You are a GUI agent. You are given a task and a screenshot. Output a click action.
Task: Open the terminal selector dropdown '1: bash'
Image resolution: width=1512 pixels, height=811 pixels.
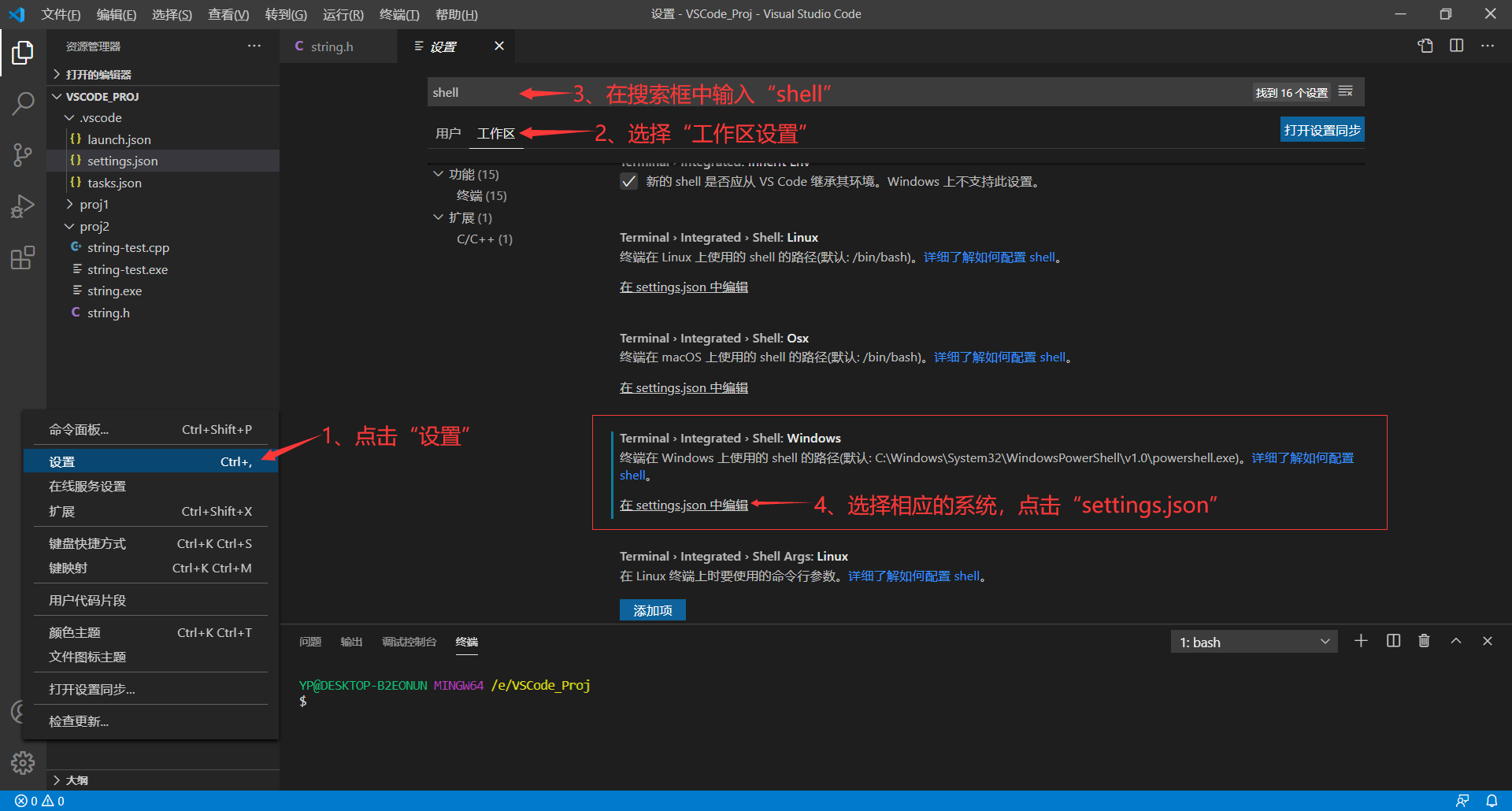point(1254,642)
